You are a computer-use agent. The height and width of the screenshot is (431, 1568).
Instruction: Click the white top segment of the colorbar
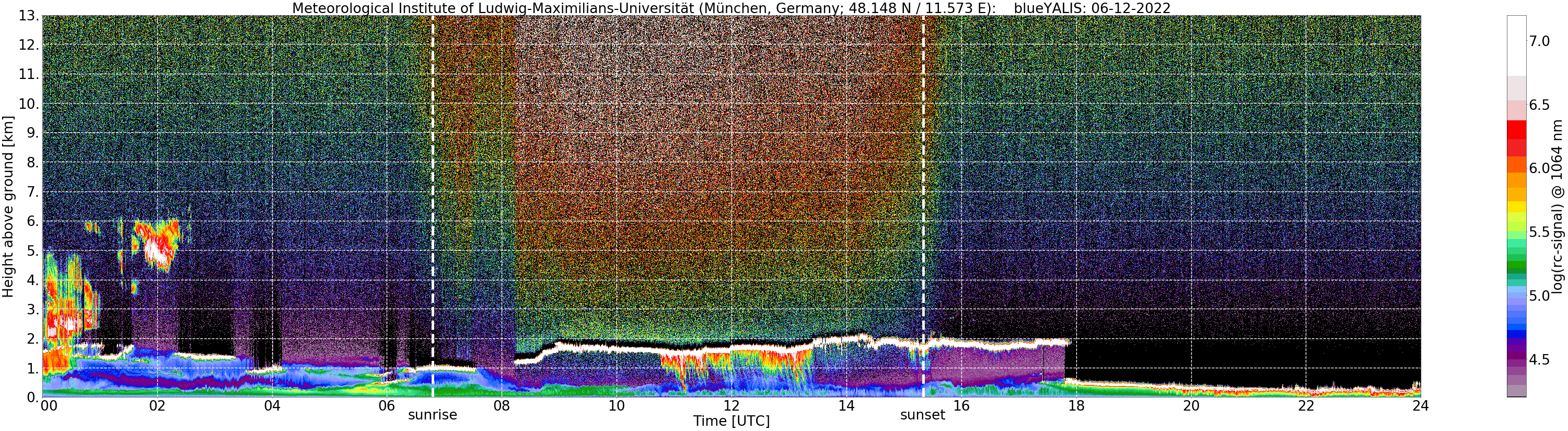1516,46
